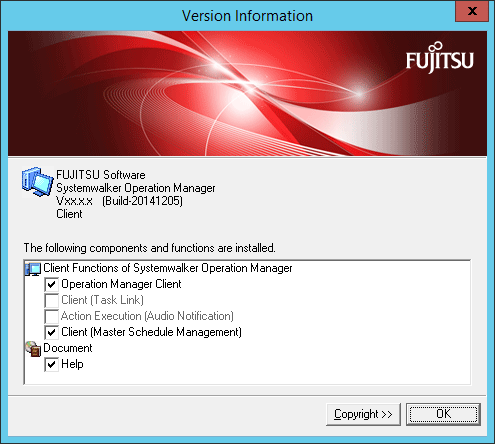
Task: Toggle Client (Master Schedule Management) checkbox
Action: coord(51,332)
